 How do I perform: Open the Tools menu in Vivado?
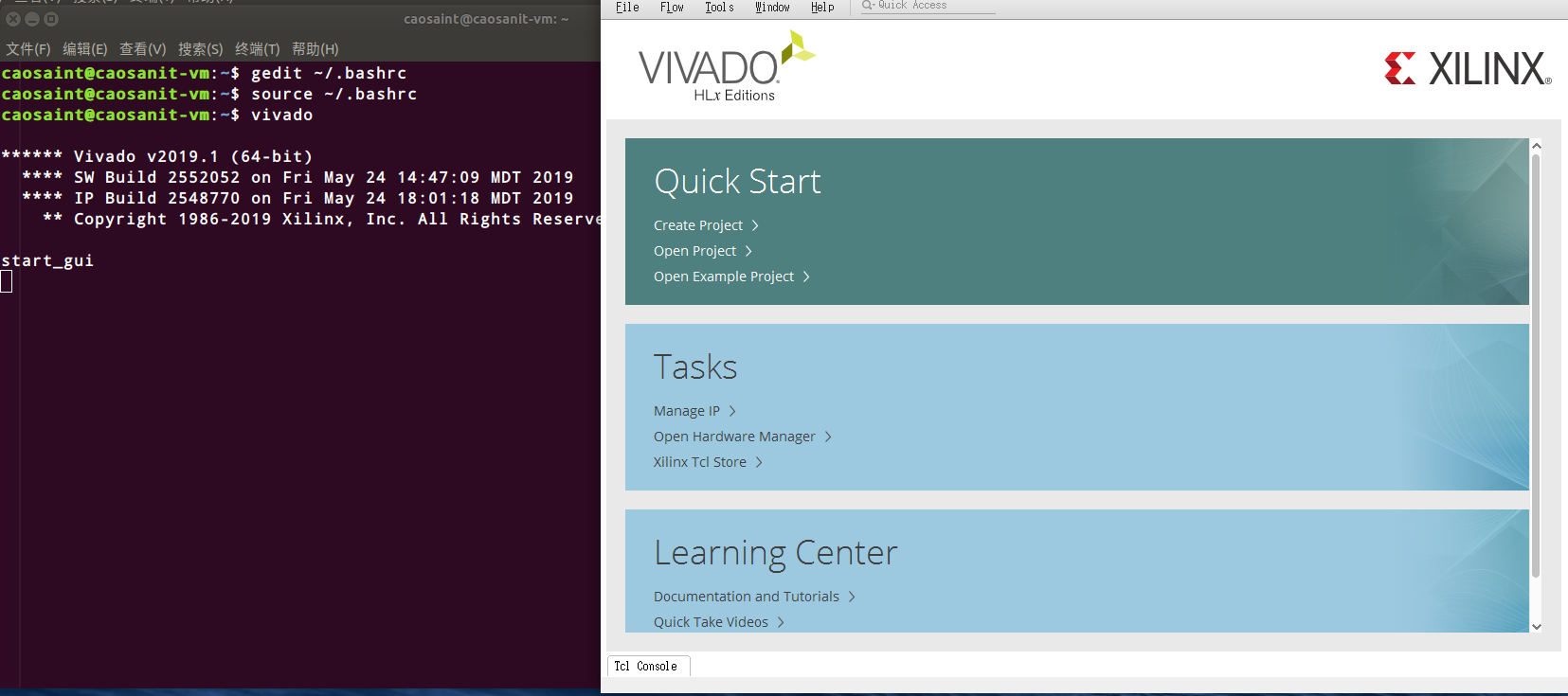(x=719, y=8)
